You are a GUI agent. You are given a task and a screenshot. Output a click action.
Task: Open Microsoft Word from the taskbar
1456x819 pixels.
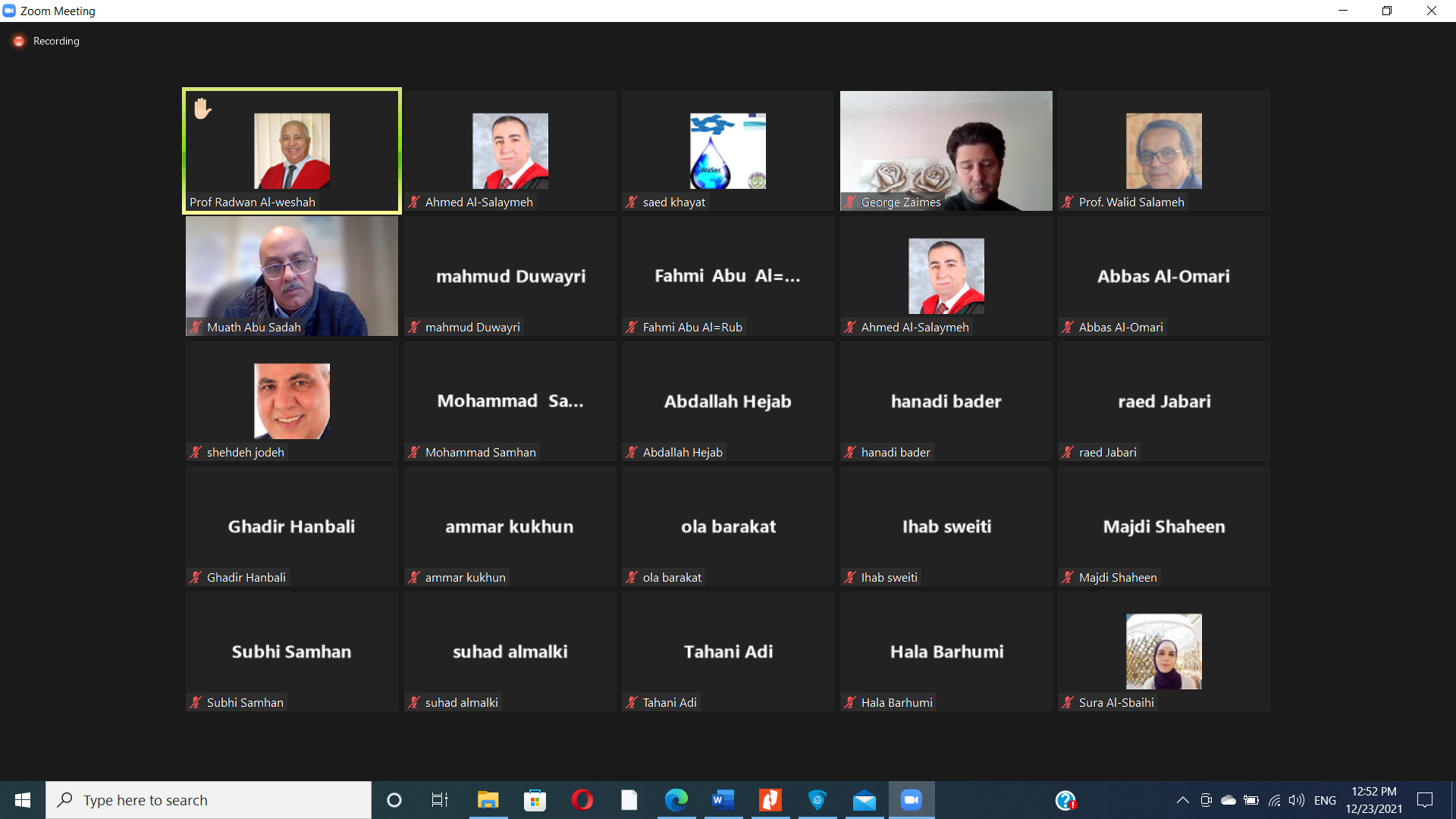723,800
